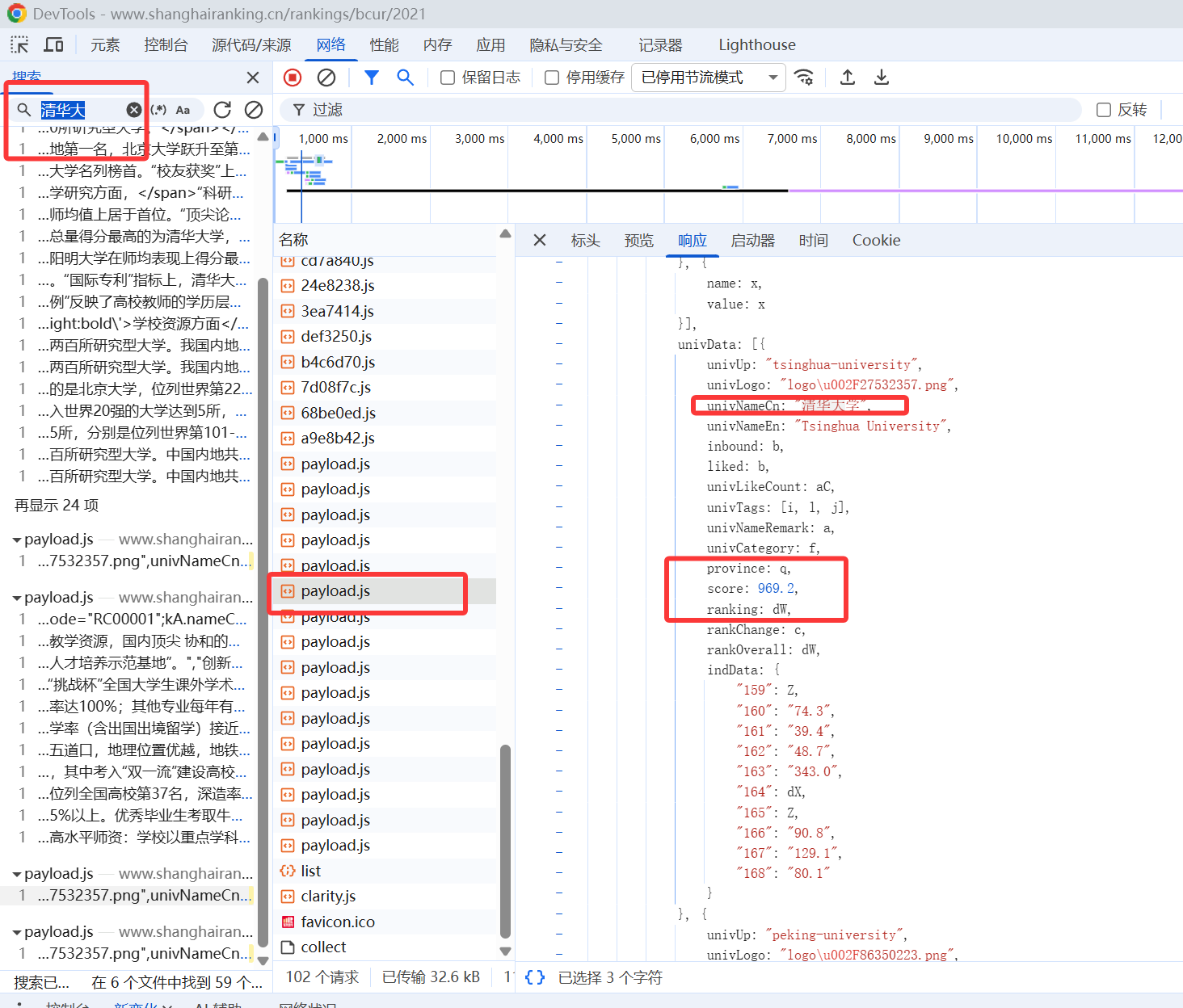Click the network filter input field
This screenshot has width=1183, height=1008.
pyautogui.click(x=680, y=110)
